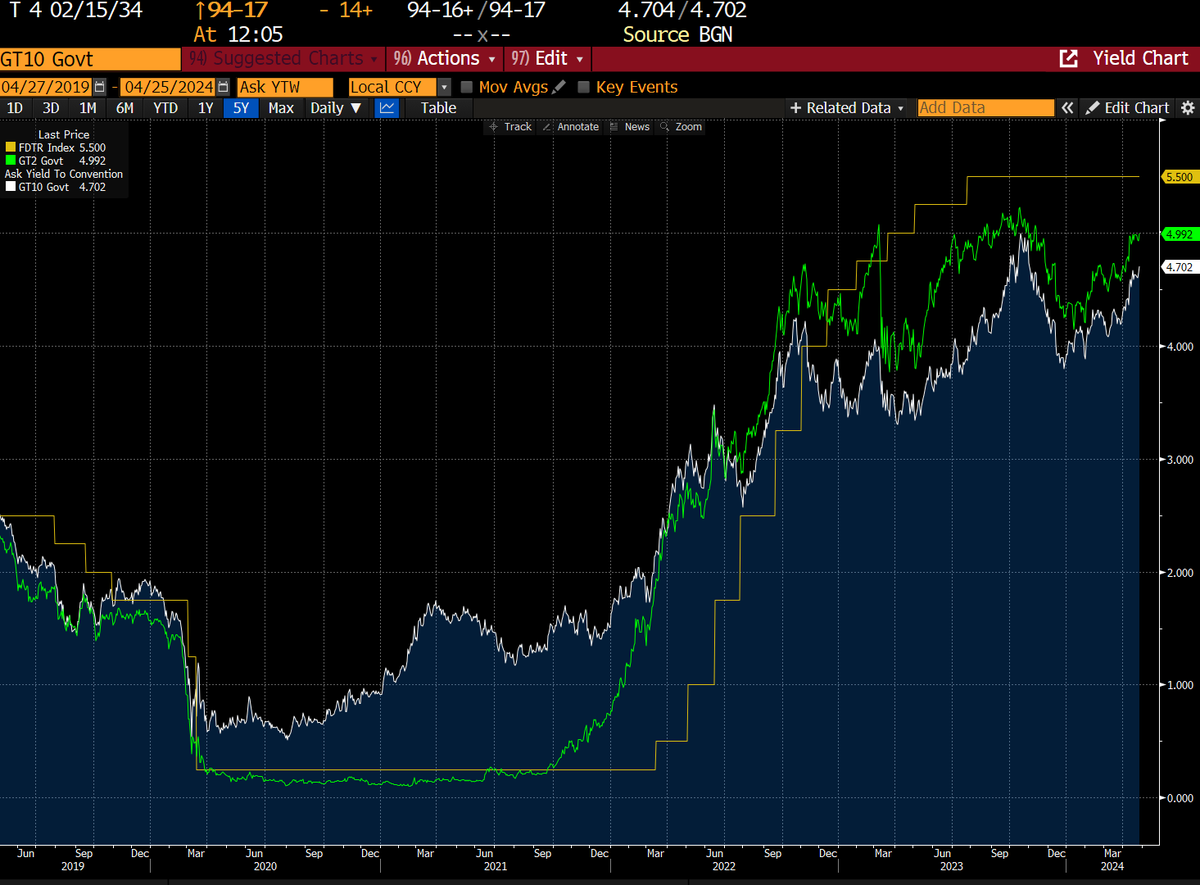
Task: Open the Daily frequency dropdown
Action: click(331, 107)
